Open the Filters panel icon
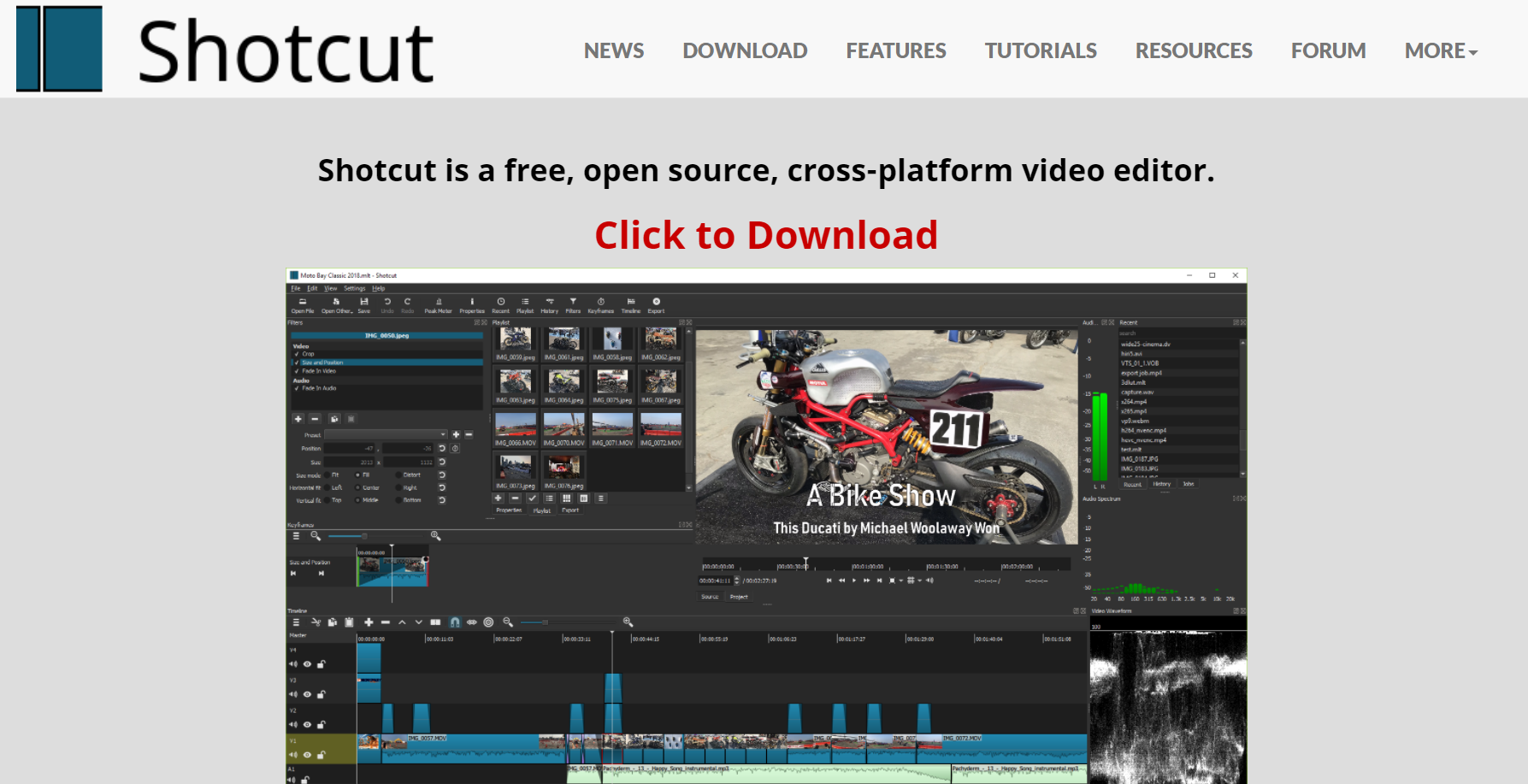Screen dimensions: 1528x784 coord(573,304)
